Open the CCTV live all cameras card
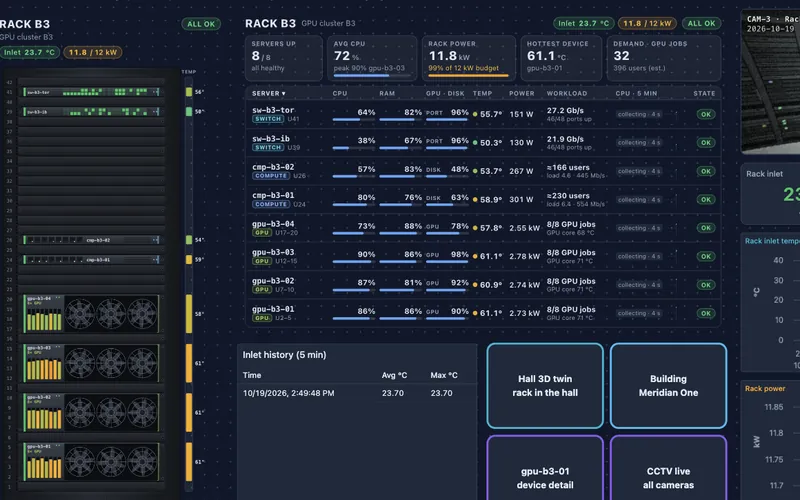Viewport: 800px width, 500px height. pos(668,468)
